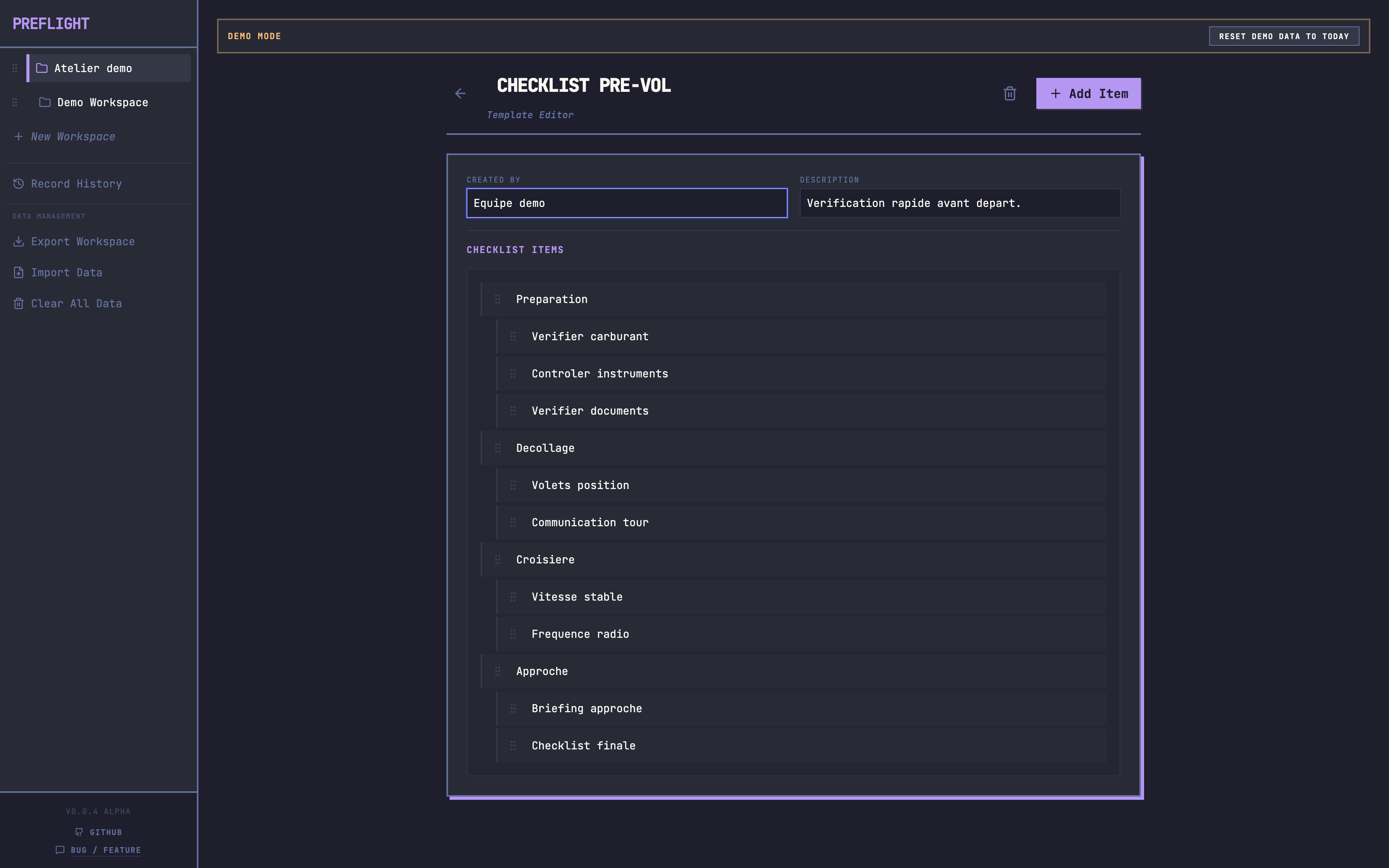Open Import Data
Screen dimensions: 1389x868
pyautogui.click(x=66, y=273)
